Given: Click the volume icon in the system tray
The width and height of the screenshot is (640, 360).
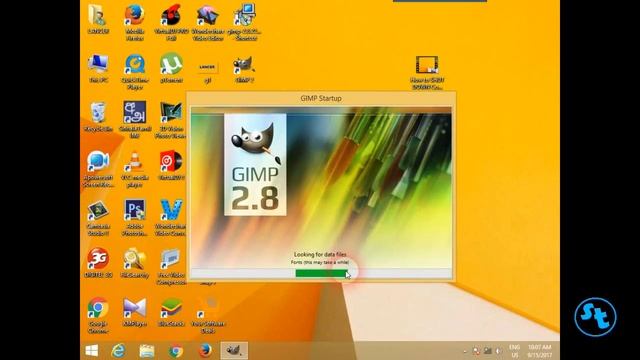Looking at the screenshot, I should (x=498, y=351).
